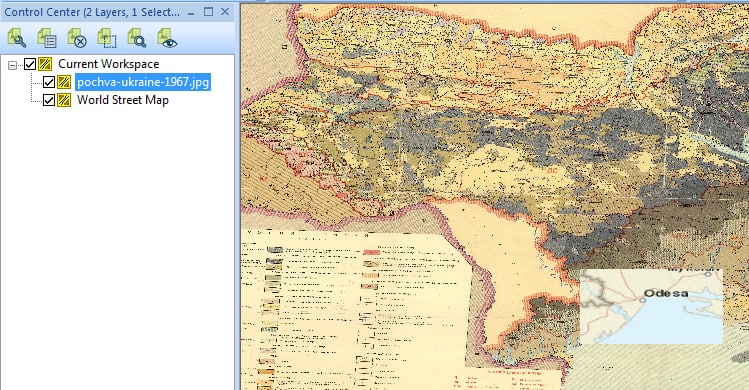Uncheck the pochva-ukraine-1967.jpg layer checkbox
Screen dimensions: 749x390
[49, 82]
